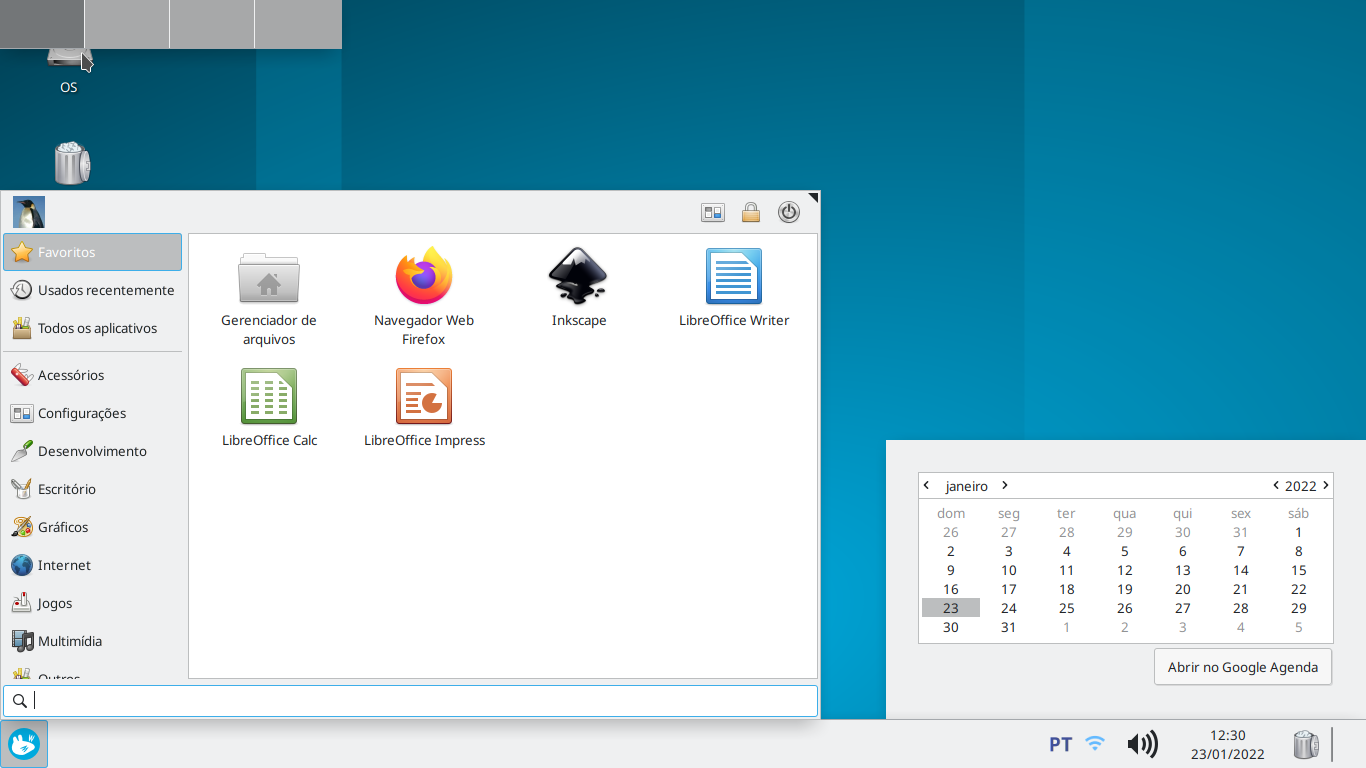Click the application search field

pos(410,701)
